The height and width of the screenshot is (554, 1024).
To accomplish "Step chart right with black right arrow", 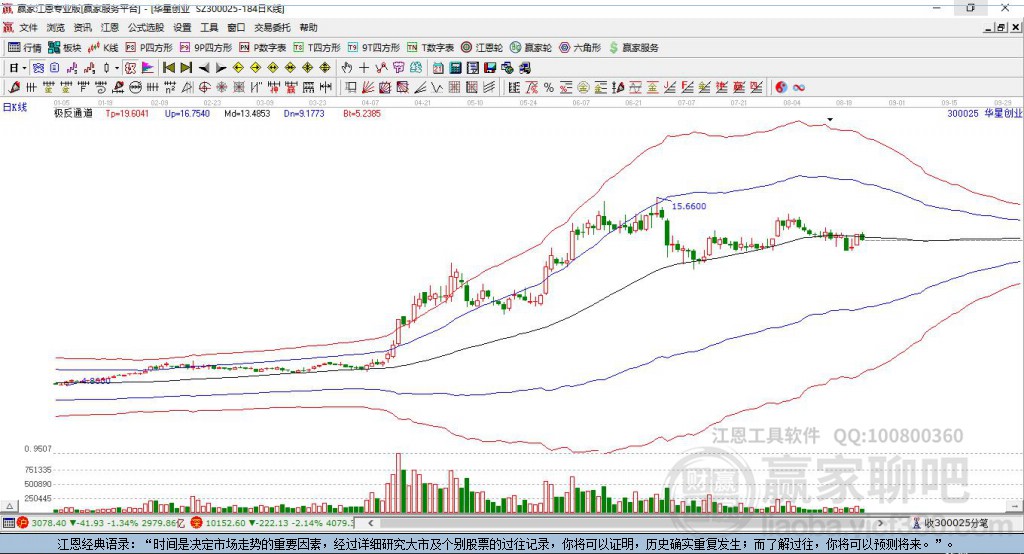I will [x=221, y=68].
